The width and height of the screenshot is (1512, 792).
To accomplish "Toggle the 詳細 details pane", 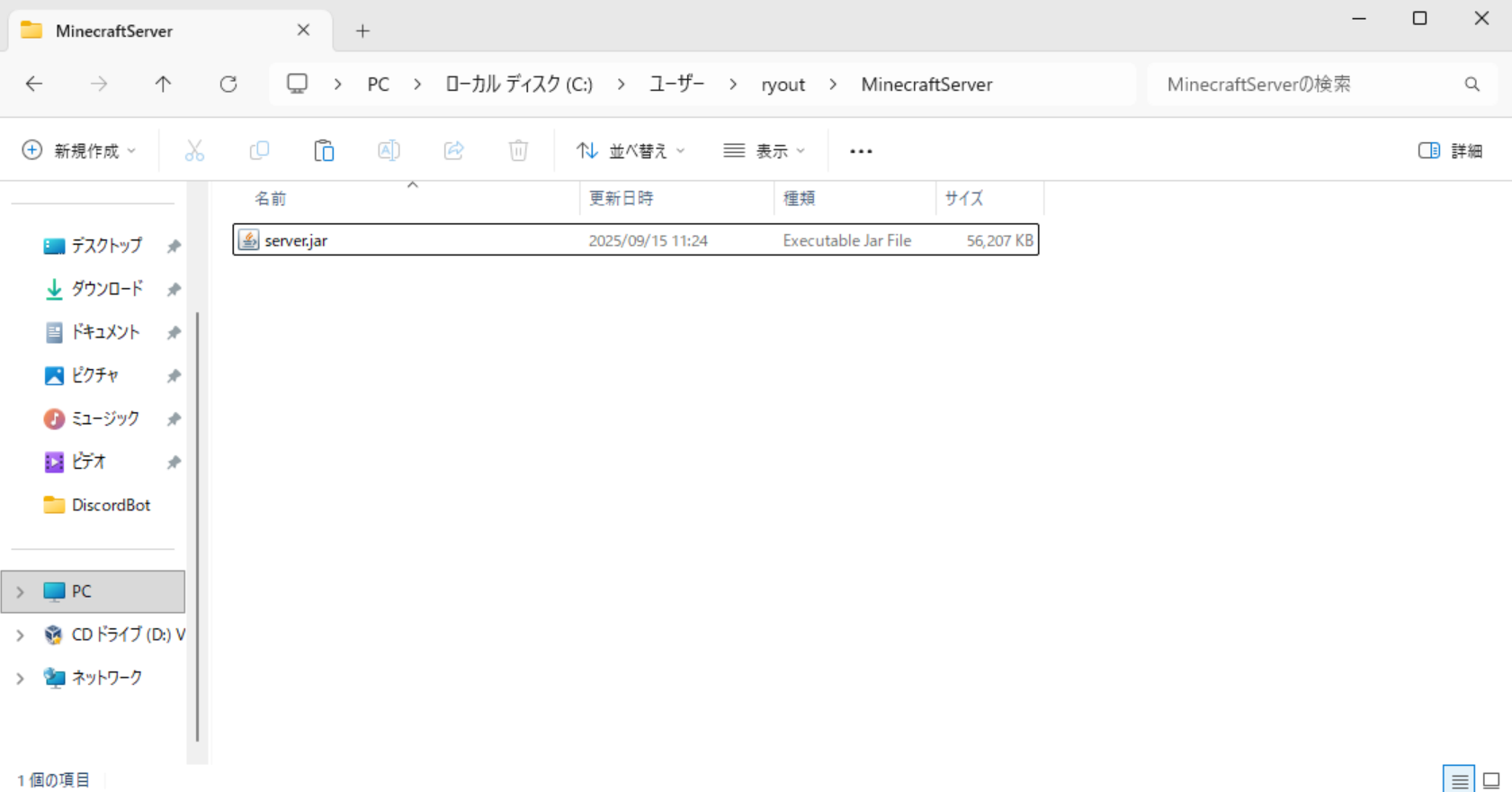I will pos(1450,150).
